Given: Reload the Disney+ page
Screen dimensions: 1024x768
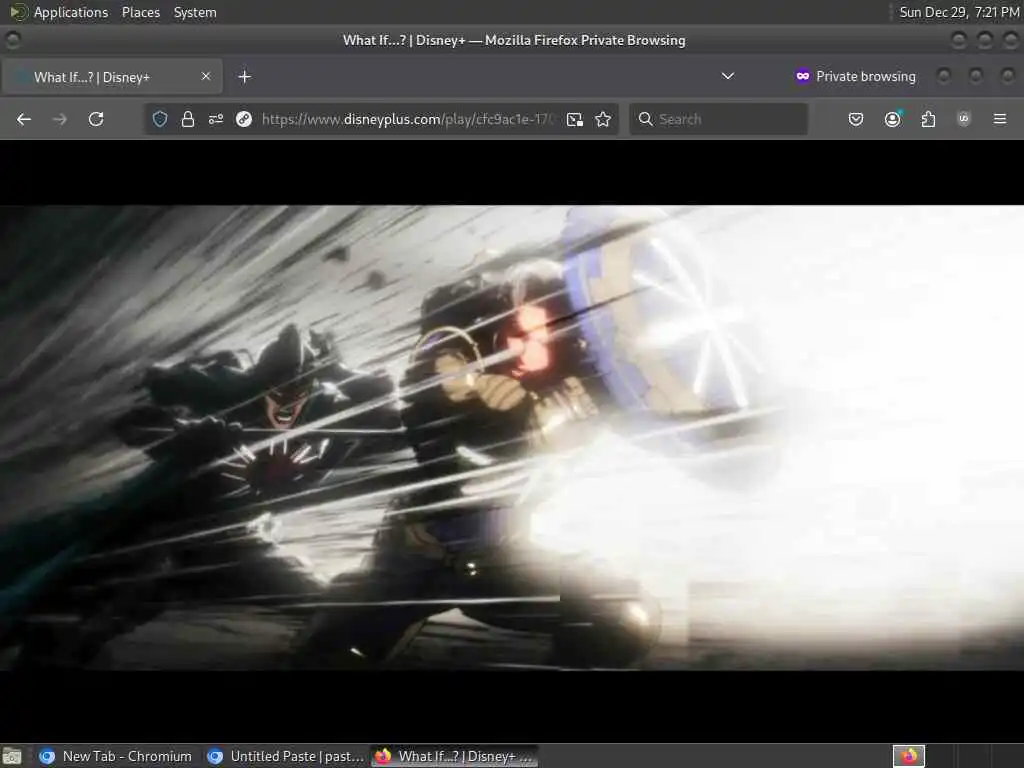Looking at the screenshot, I should pos(96,119).
